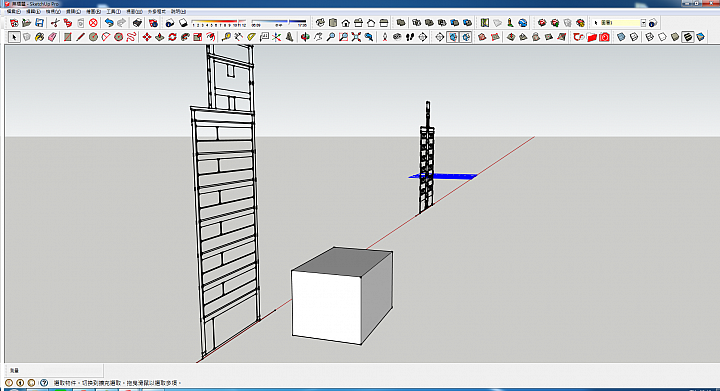Save the model with the floppy disk icon

[x=39, y=22]
